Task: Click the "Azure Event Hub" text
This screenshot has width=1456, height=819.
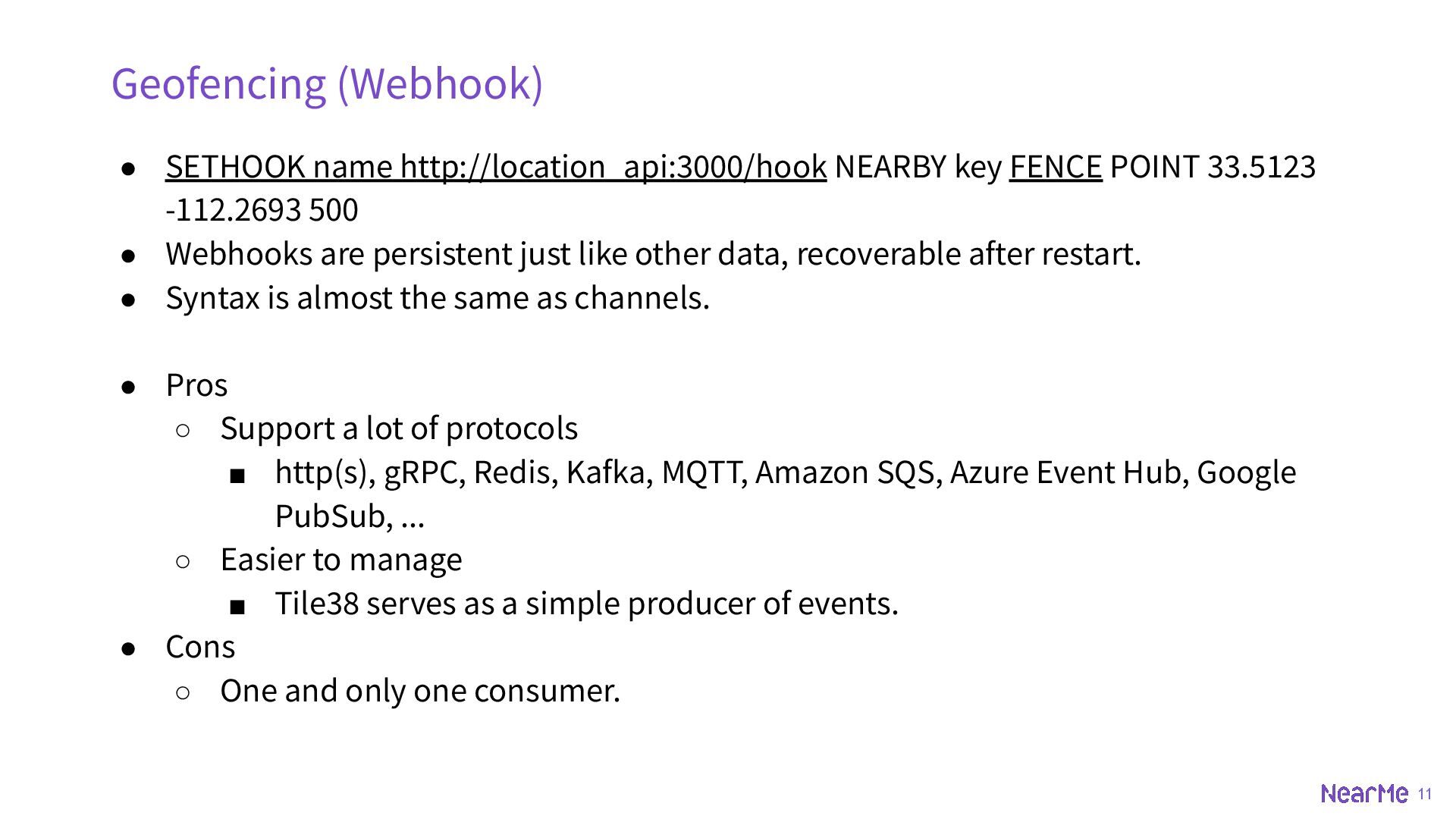Action: coord(1068,472)
